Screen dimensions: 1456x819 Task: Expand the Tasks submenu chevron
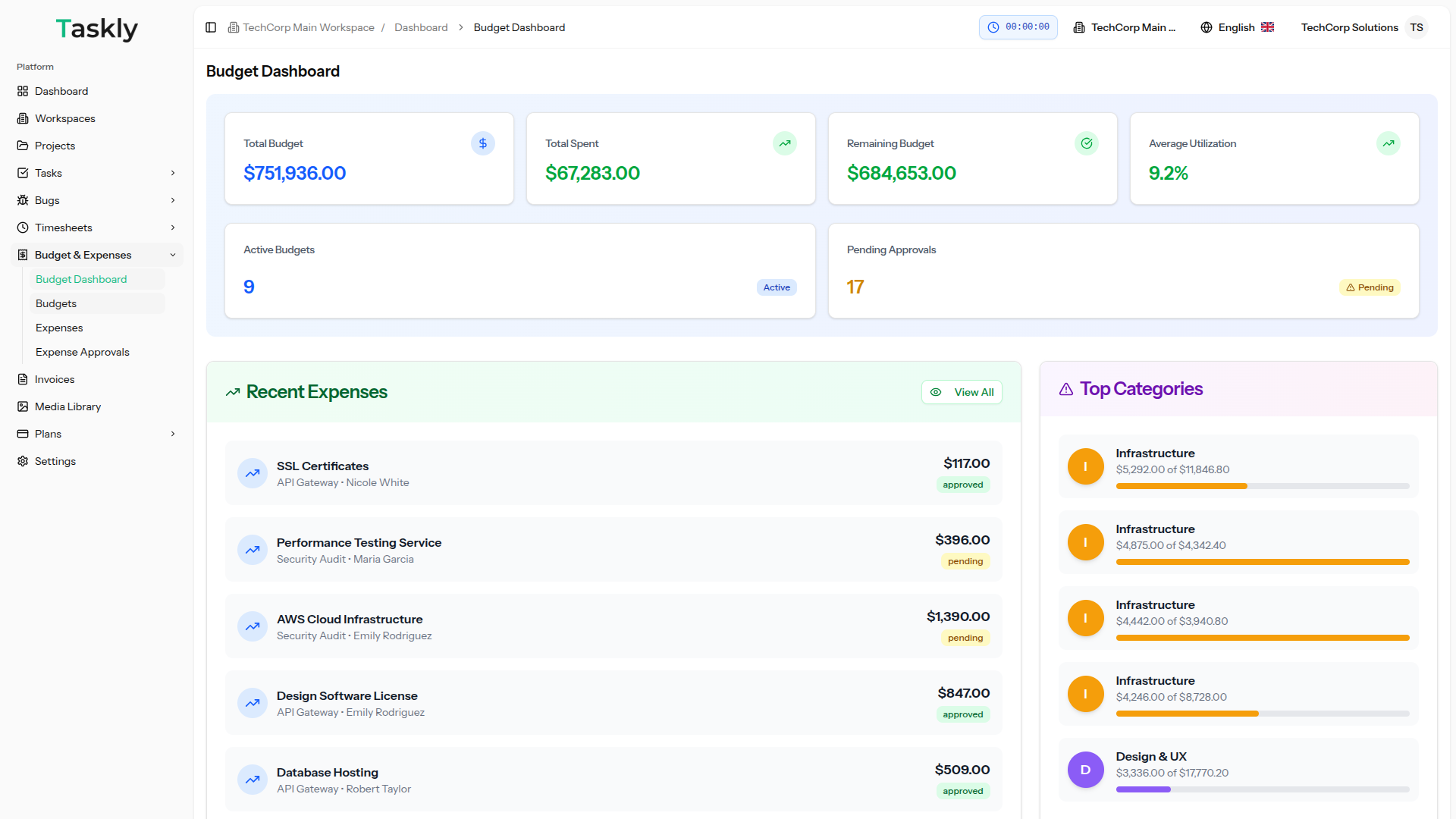pos(173,173)
